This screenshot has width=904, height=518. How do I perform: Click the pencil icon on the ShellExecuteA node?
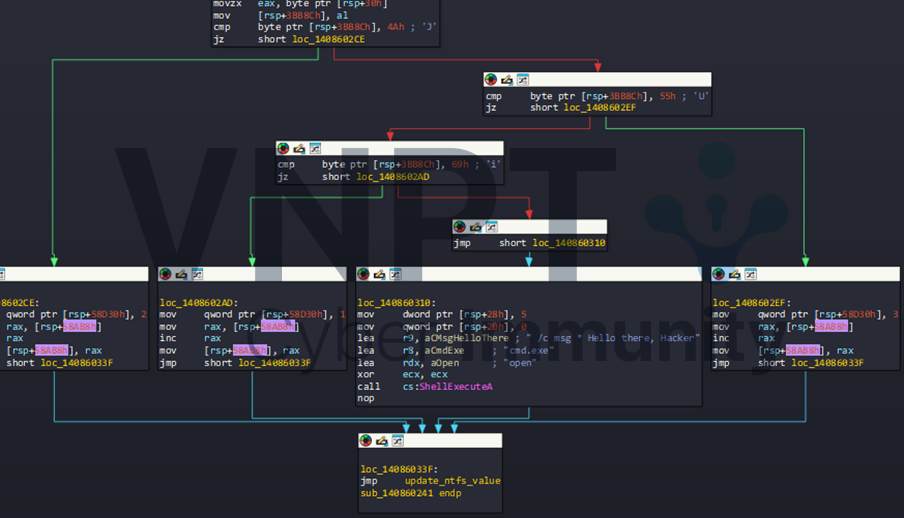tap(379, 273)
